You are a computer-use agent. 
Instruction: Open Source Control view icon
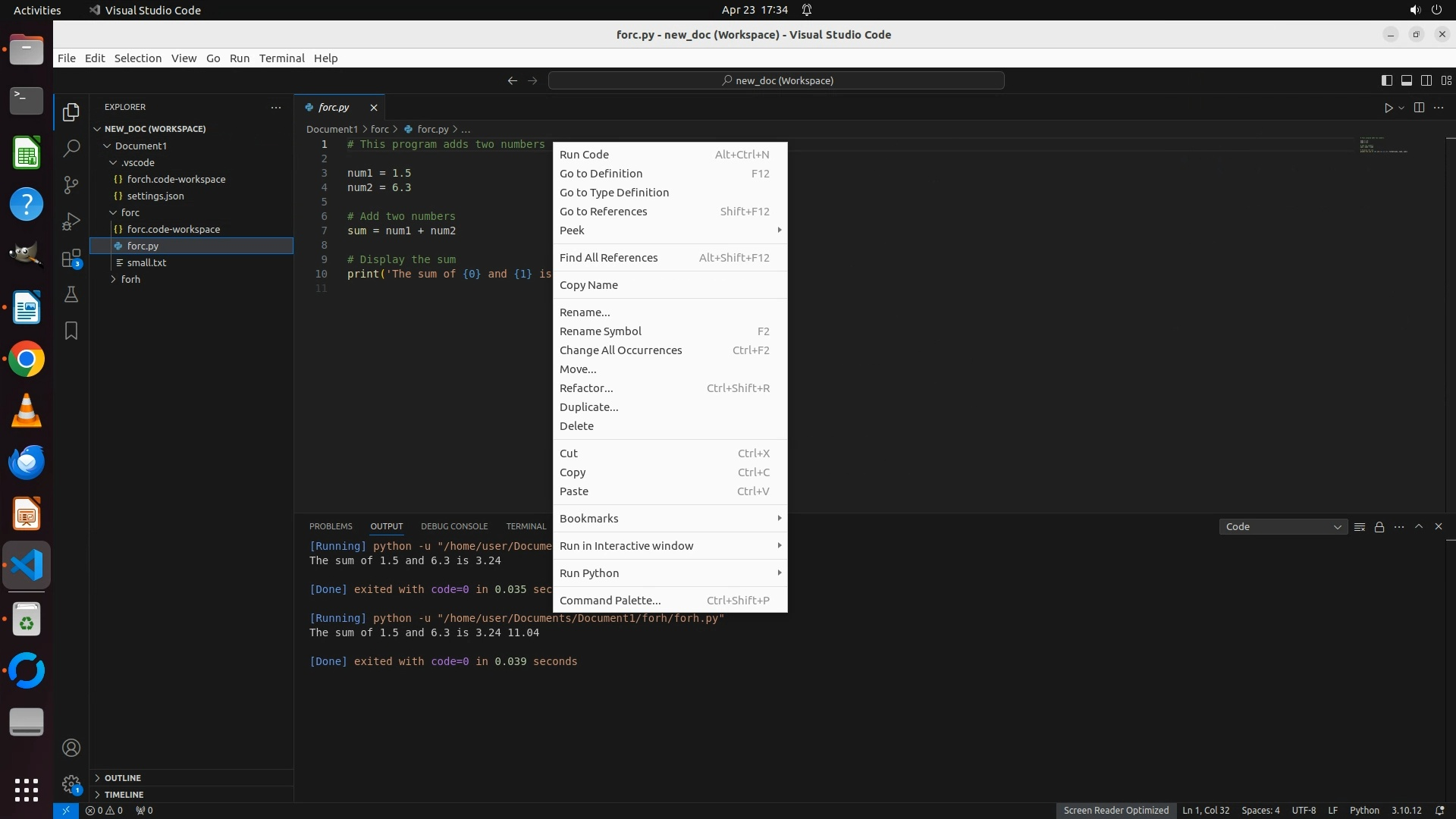(x=71, y=184)
